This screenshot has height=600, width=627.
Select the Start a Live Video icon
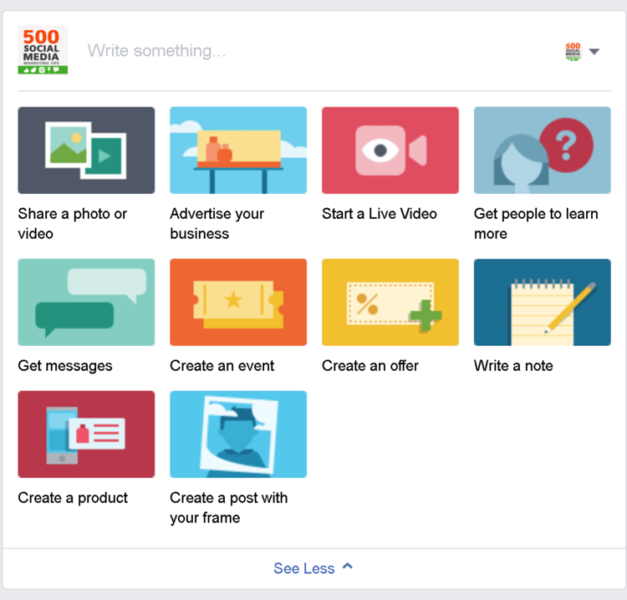[390, 150]
